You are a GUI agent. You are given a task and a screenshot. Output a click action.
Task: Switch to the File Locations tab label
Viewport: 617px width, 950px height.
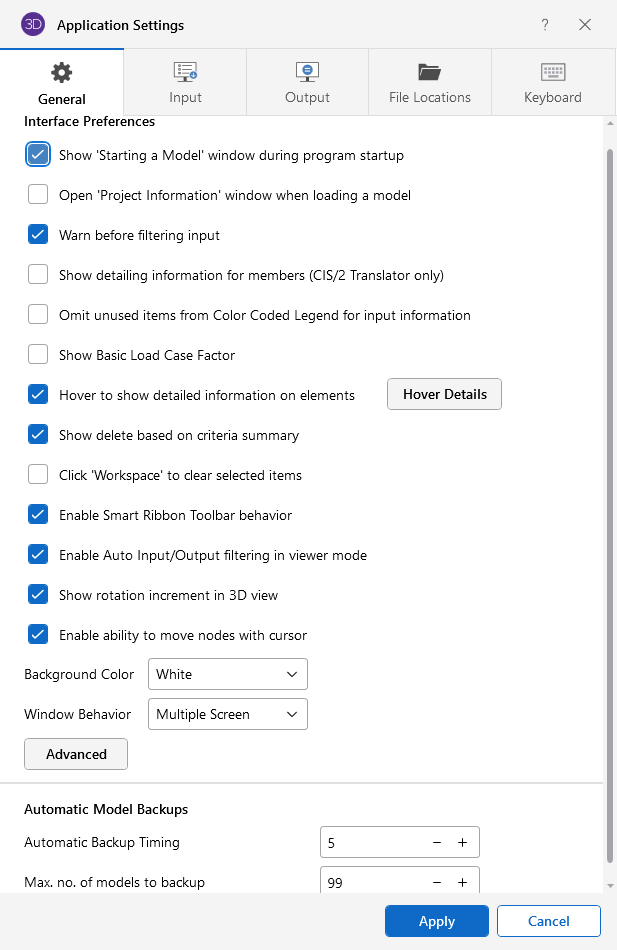pyautogui.click(x=430, y=97)
